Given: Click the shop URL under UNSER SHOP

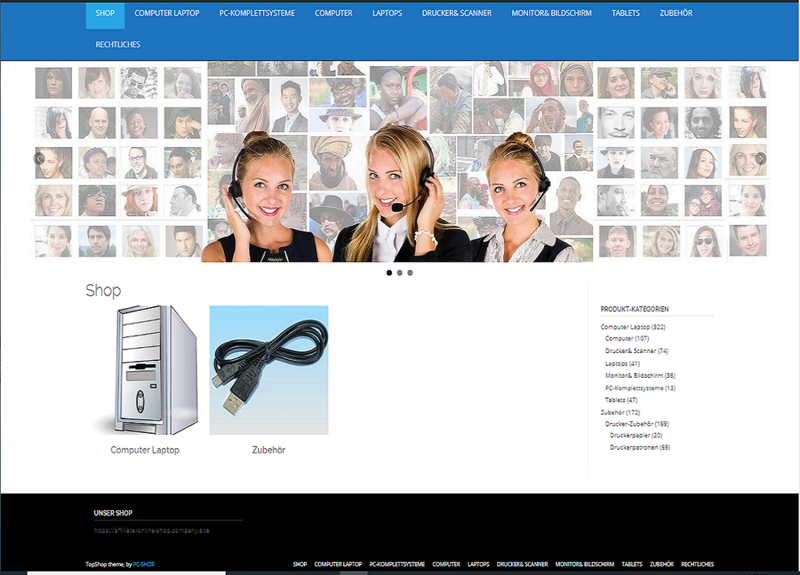Looking at the screenshot, I should tap(152, 531).
